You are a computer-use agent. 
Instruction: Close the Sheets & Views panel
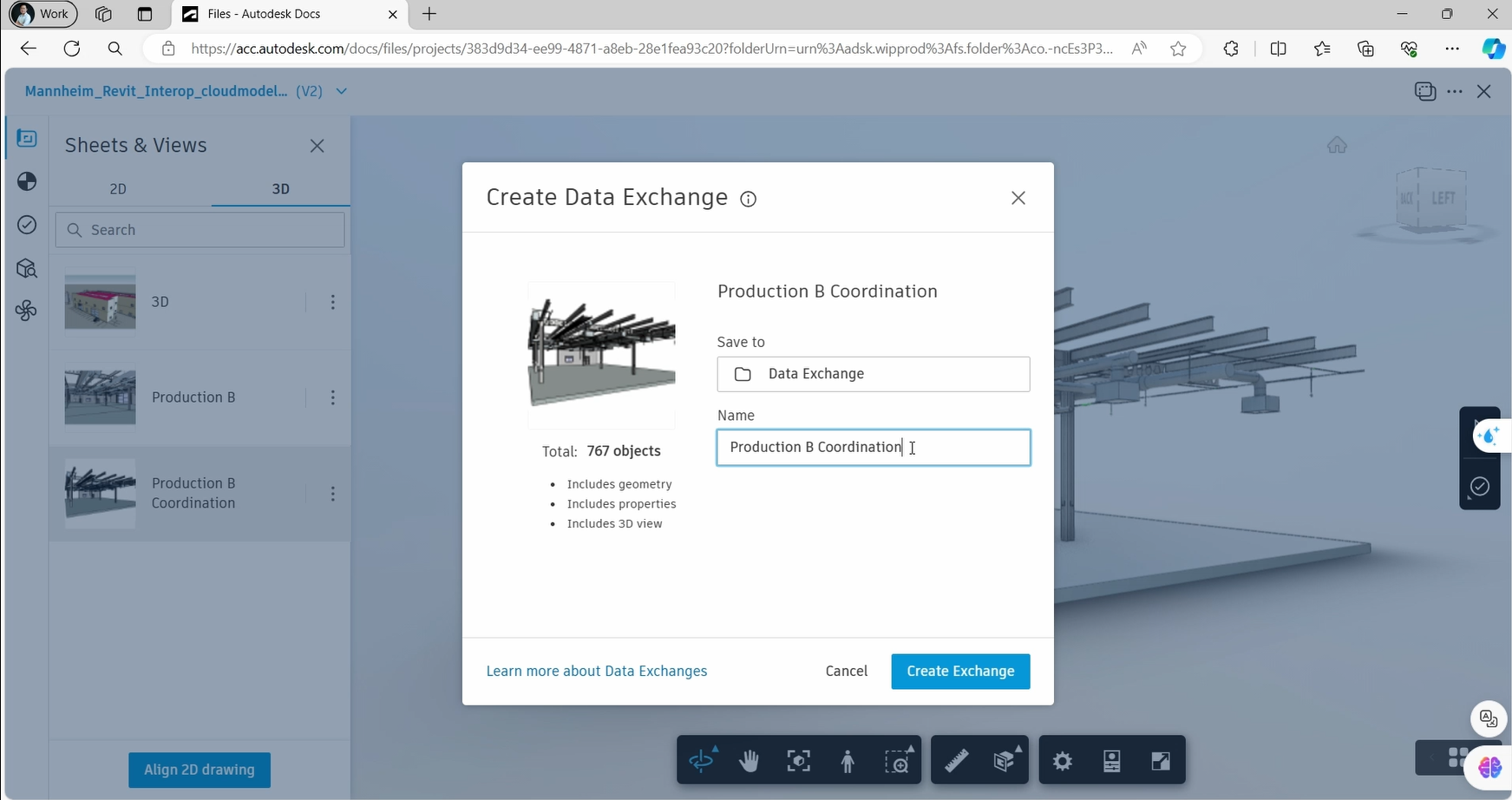click(317, 146)
